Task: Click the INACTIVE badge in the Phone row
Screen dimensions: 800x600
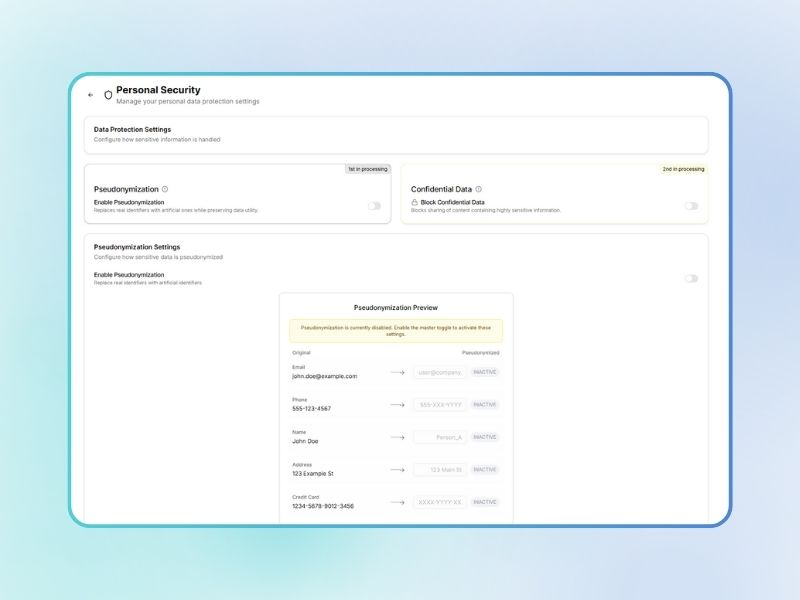Action: (485, 405)
